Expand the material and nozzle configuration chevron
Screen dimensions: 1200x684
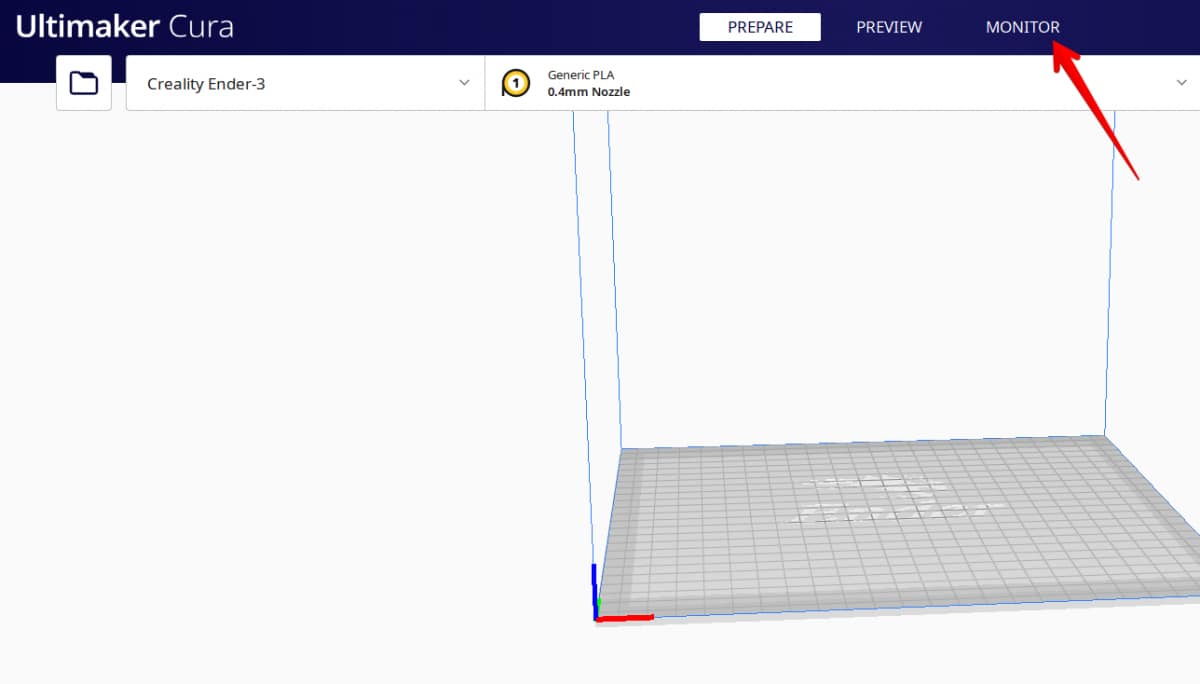point(1181,83)
